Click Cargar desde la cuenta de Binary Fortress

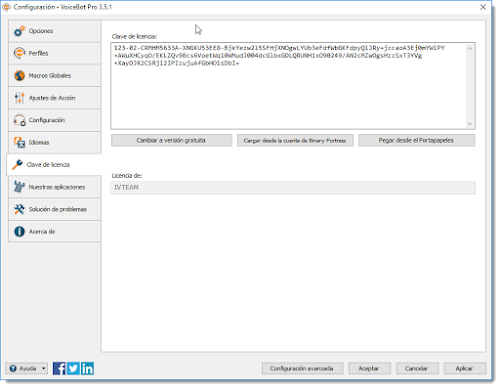coord(295,140)
